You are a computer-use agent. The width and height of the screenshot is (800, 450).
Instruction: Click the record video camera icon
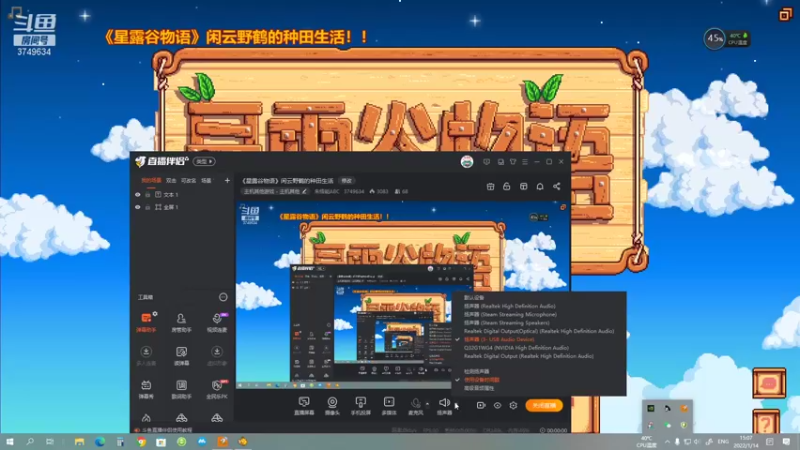481,405
